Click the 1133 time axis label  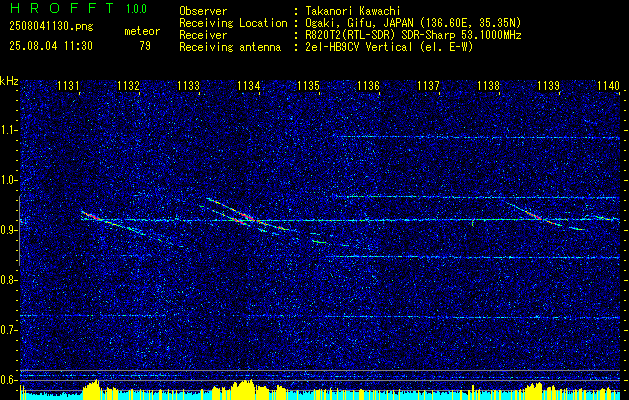pyautogui.click(x=188, y=85)
